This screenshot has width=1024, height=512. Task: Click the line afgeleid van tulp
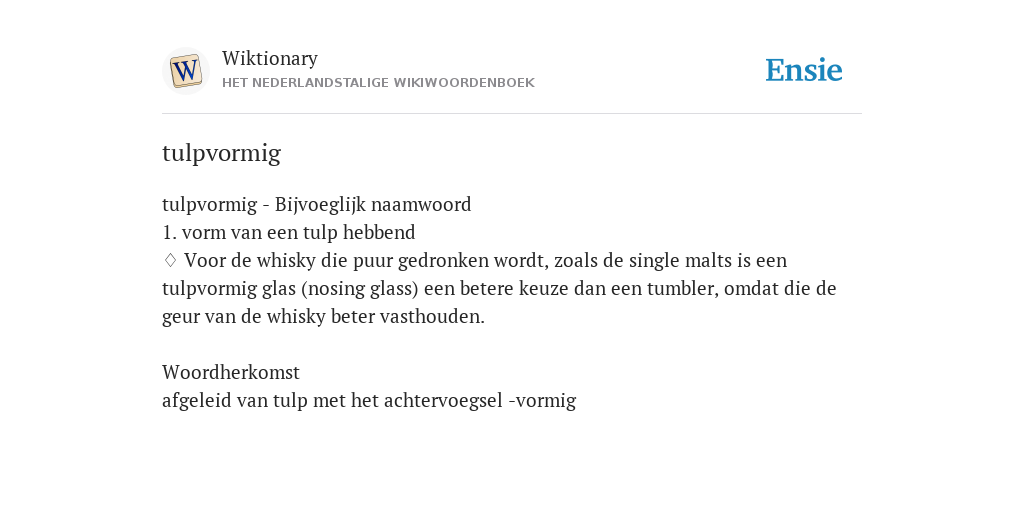tap(369, 400)
